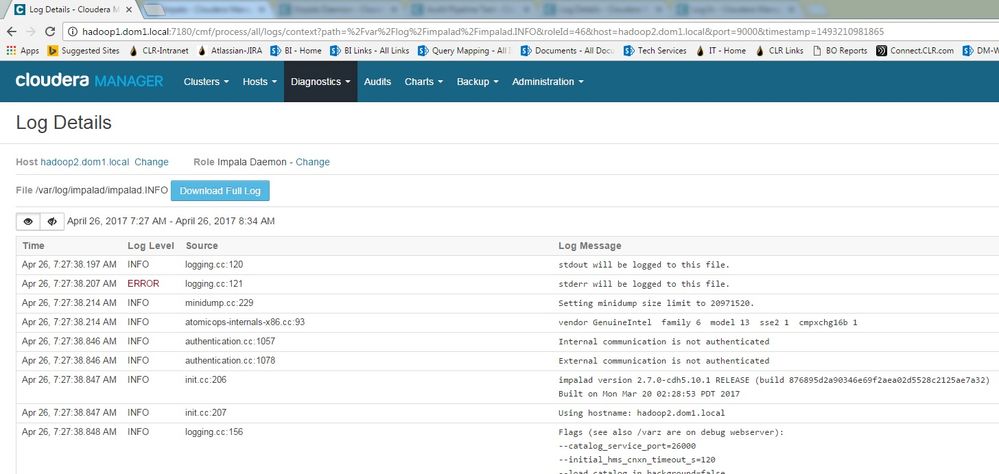Click the browser back arrow
This screenshot has height=474, width=999.
11,31
